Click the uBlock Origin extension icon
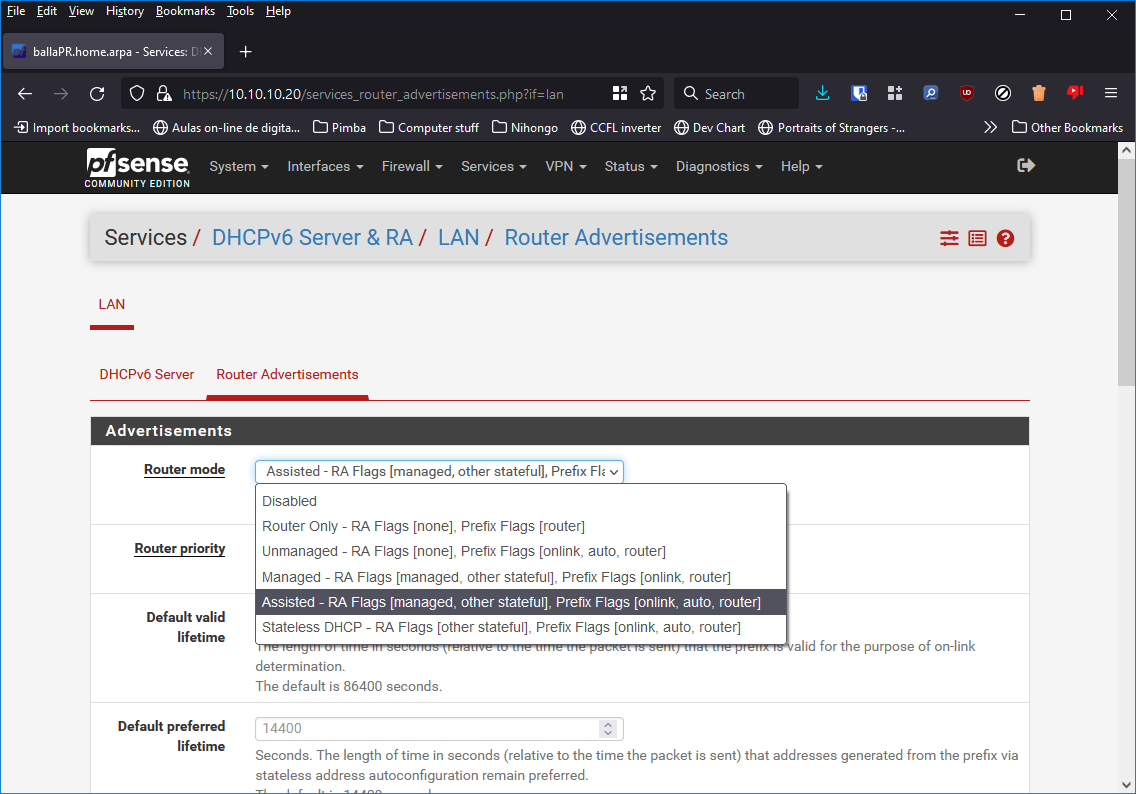This screenshot has width=1136, height=794. click(x=966, y=94)
